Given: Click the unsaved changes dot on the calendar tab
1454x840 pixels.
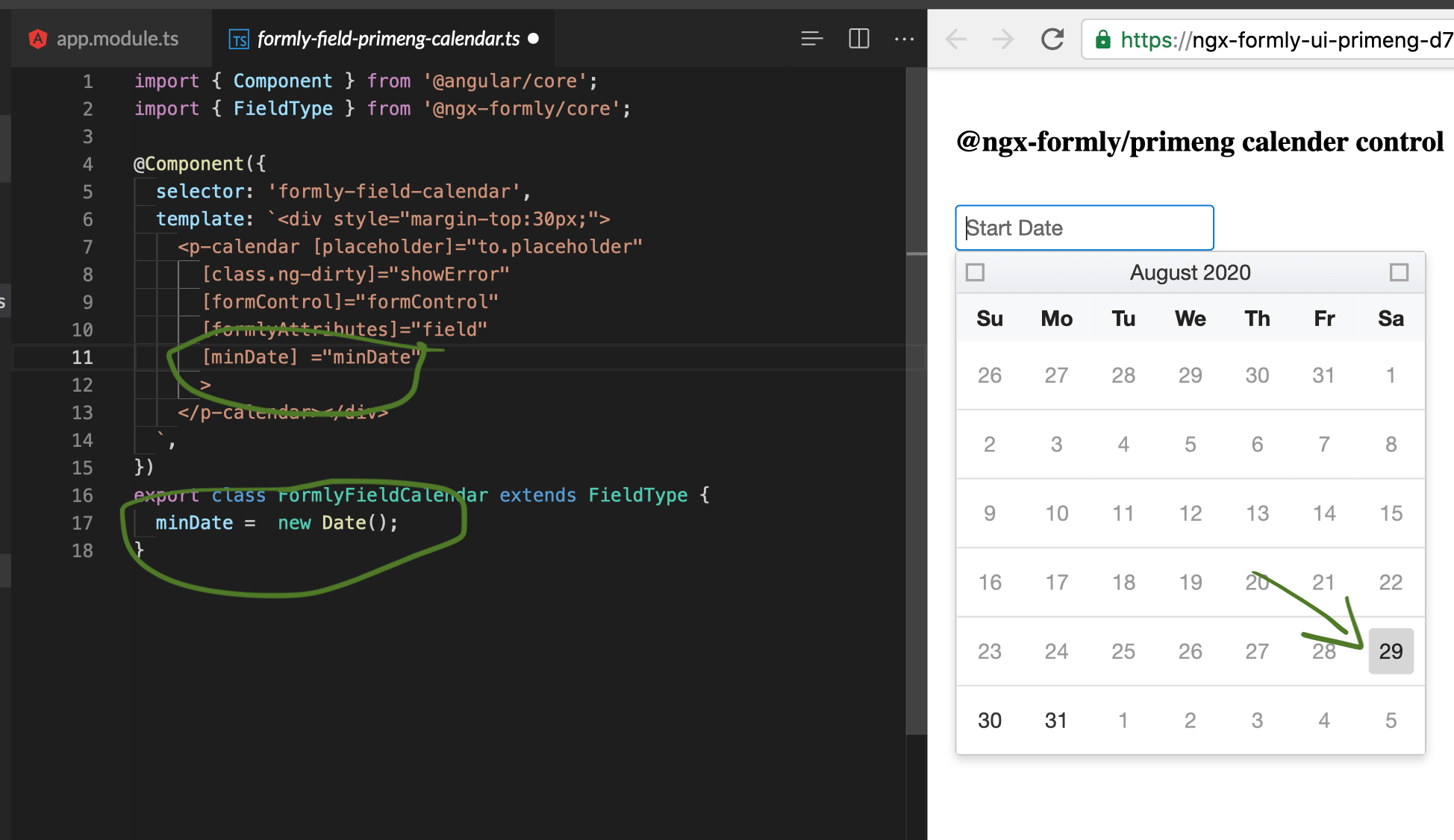Looking at the screenshot, I should pyautogui.click(x=533, y=39).
